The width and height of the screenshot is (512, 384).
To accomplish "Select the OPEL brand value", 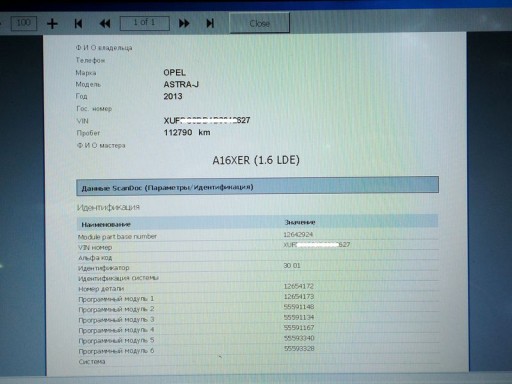I will (174, 72).
